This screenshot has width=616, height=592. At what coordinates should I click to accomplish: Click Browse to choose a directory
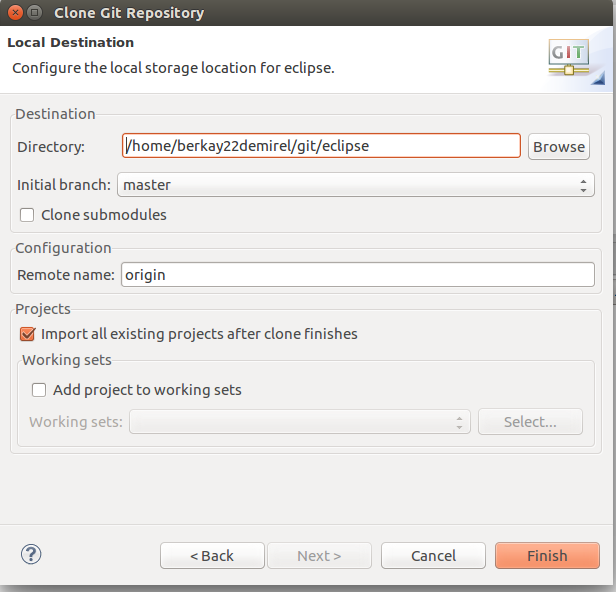click(x=559, y=147)
